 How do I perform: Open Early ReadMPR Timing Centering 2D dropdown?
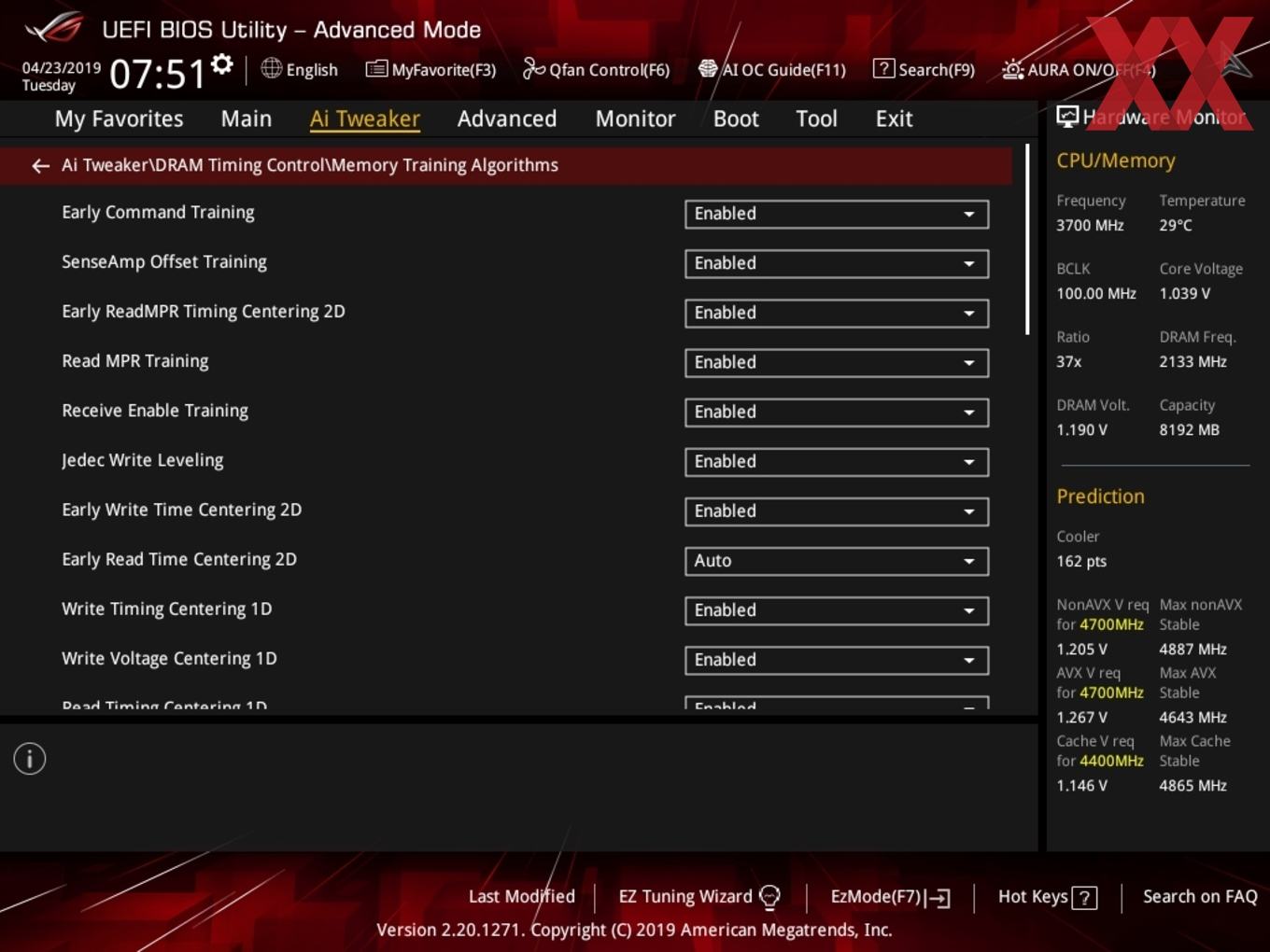[x=837, y=313]
